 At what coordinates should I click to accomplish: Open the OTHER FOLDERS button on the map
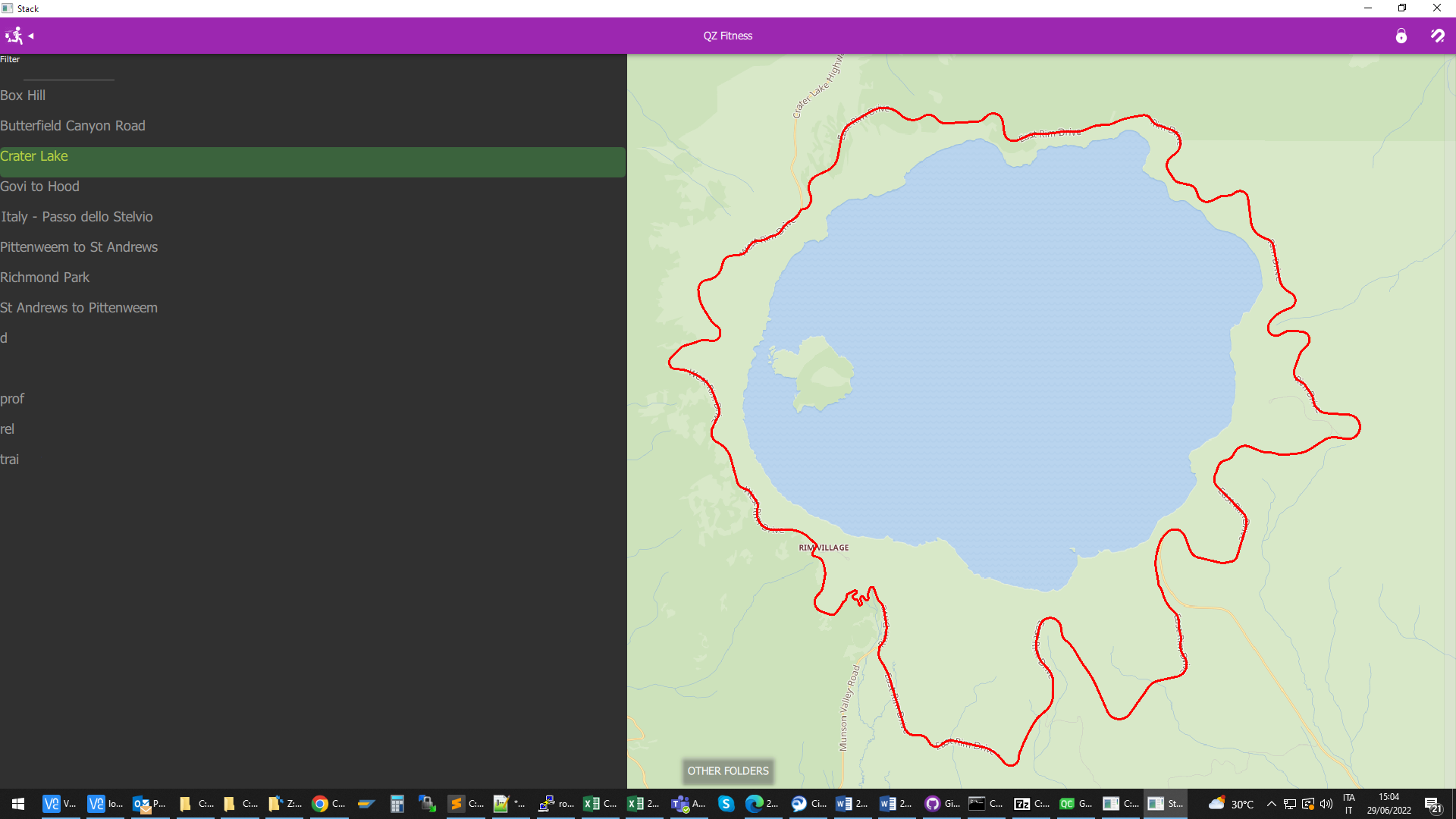point(727,771)
